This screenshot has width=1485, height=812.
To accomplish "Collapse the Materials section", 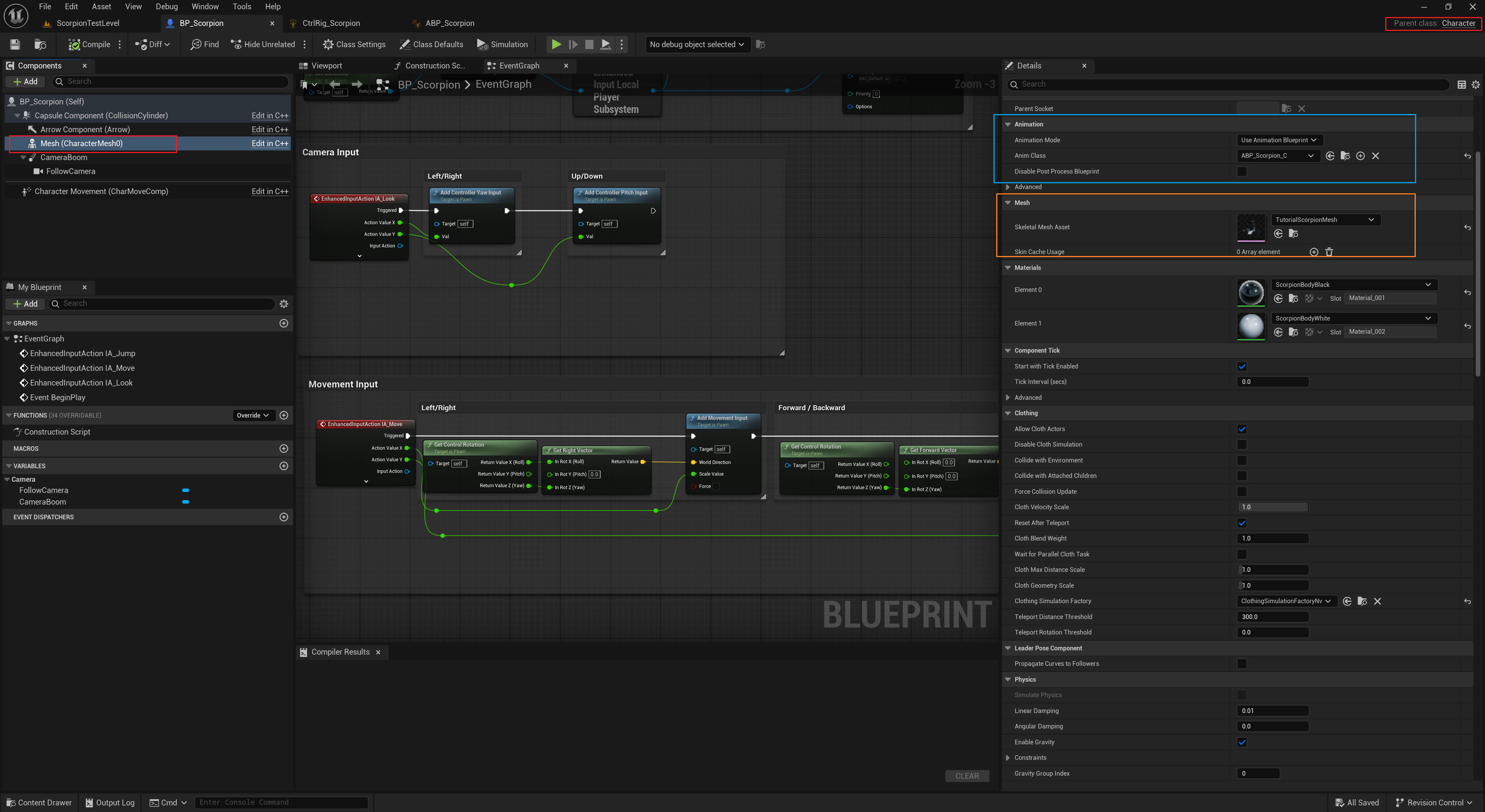I will tap(1008, 268).
